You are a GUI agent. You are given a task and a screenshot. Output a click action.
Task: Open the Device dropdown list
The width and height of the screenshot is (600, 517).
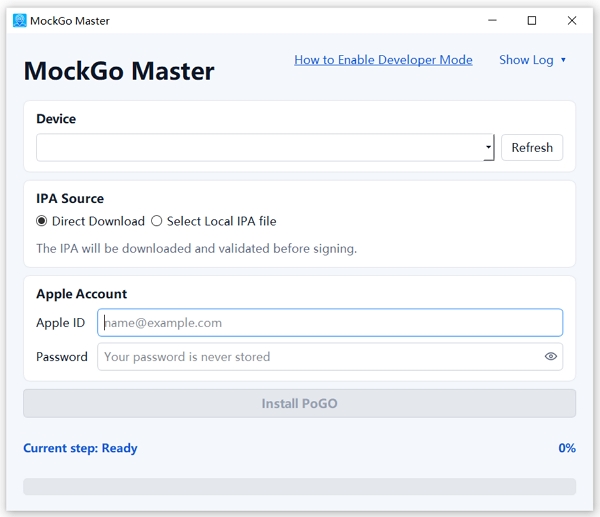click(x=265, y=147)
